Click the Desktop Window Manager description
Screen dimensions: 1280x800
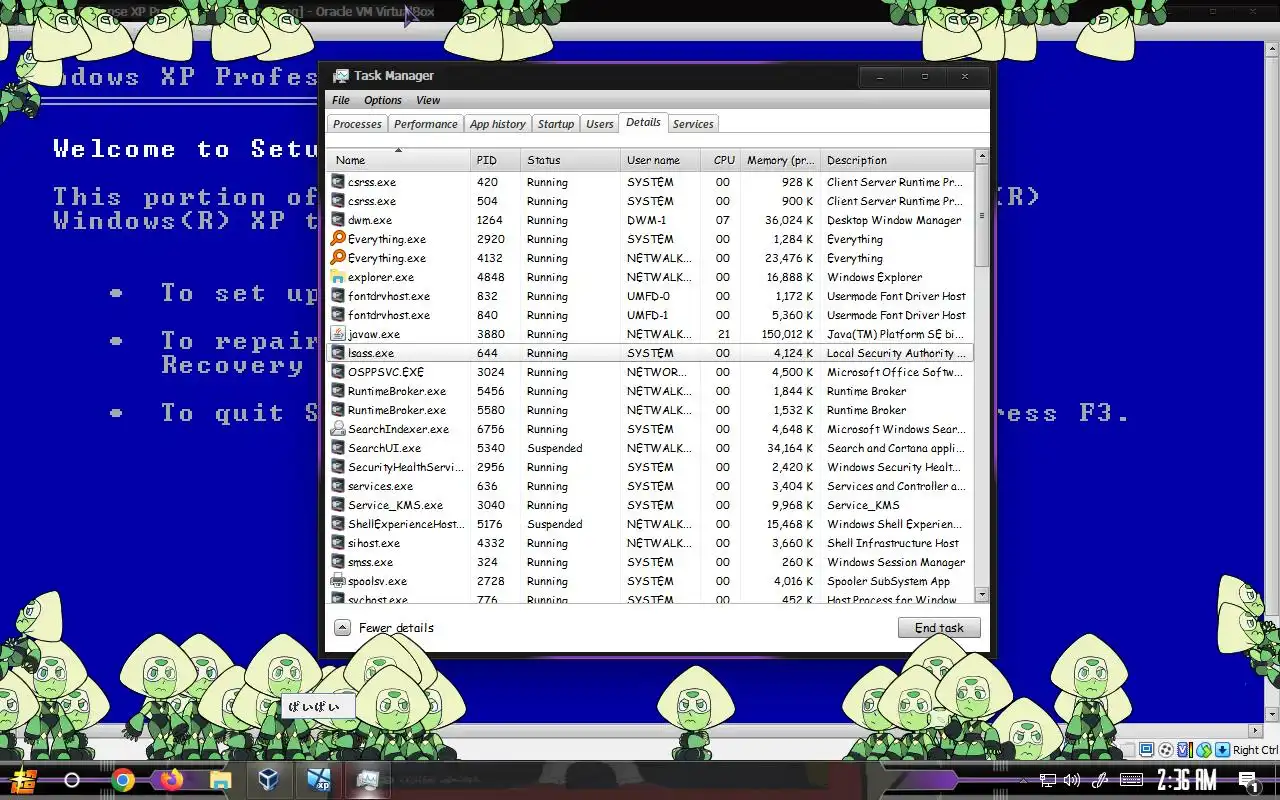pos(894,220)
